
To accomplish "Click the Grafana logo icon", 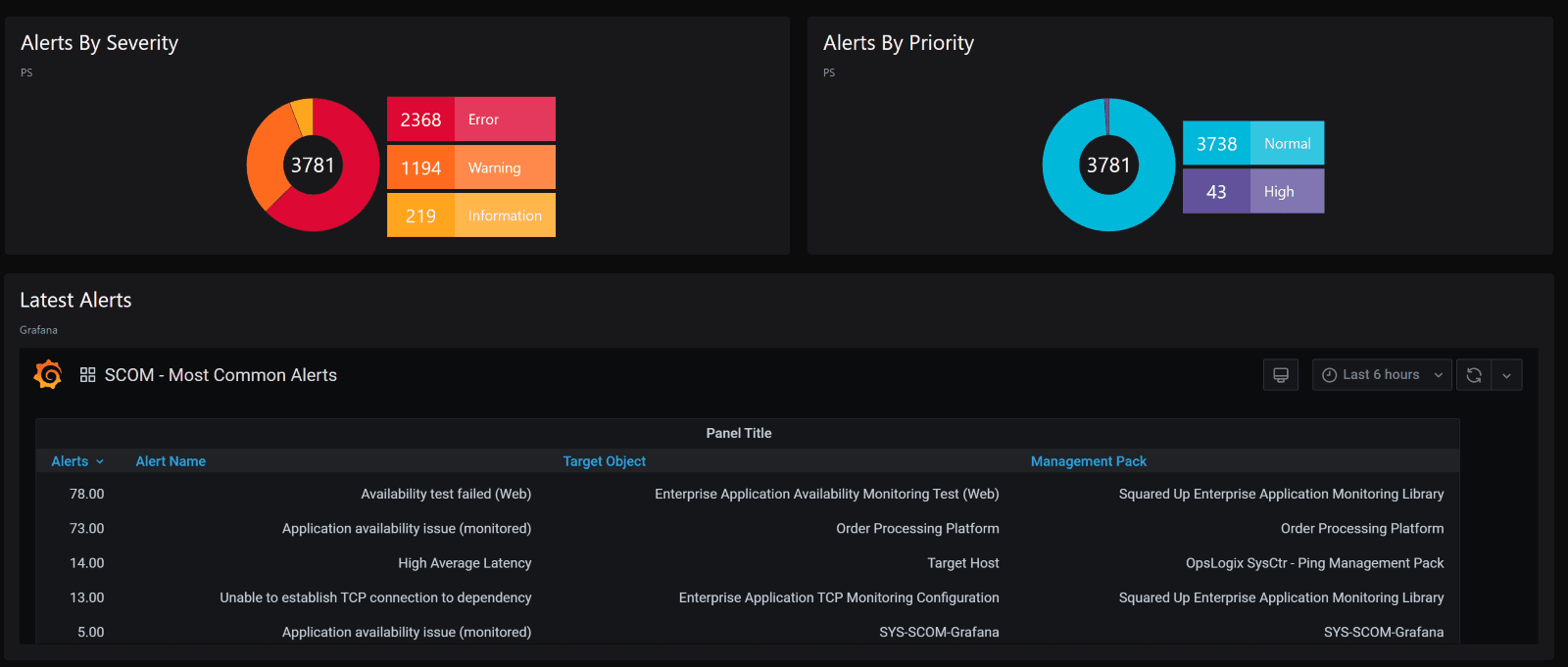I will click(x=48, y=374).
